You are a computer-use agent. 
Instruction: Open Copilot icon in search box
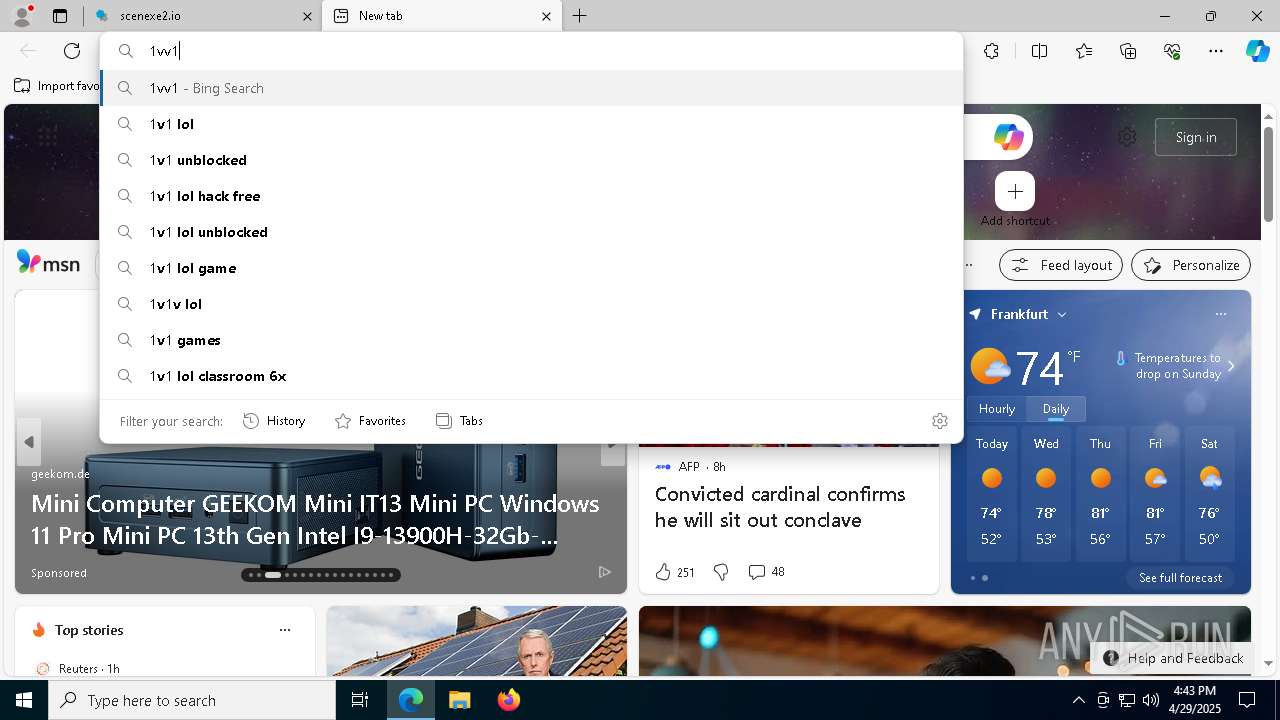[1008, 137]
